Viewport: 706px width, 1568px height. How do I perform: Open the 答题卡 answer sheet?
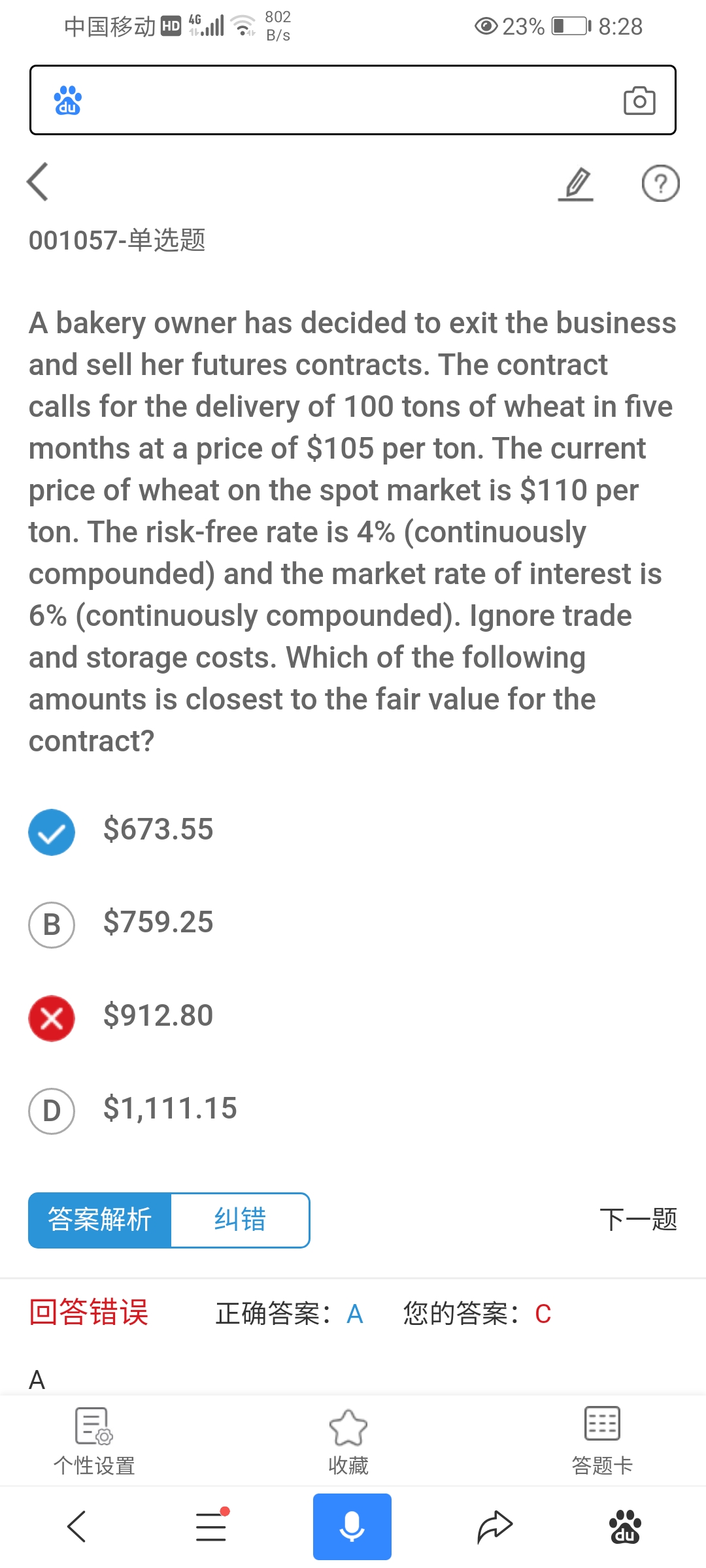[x=602, y=1442]
